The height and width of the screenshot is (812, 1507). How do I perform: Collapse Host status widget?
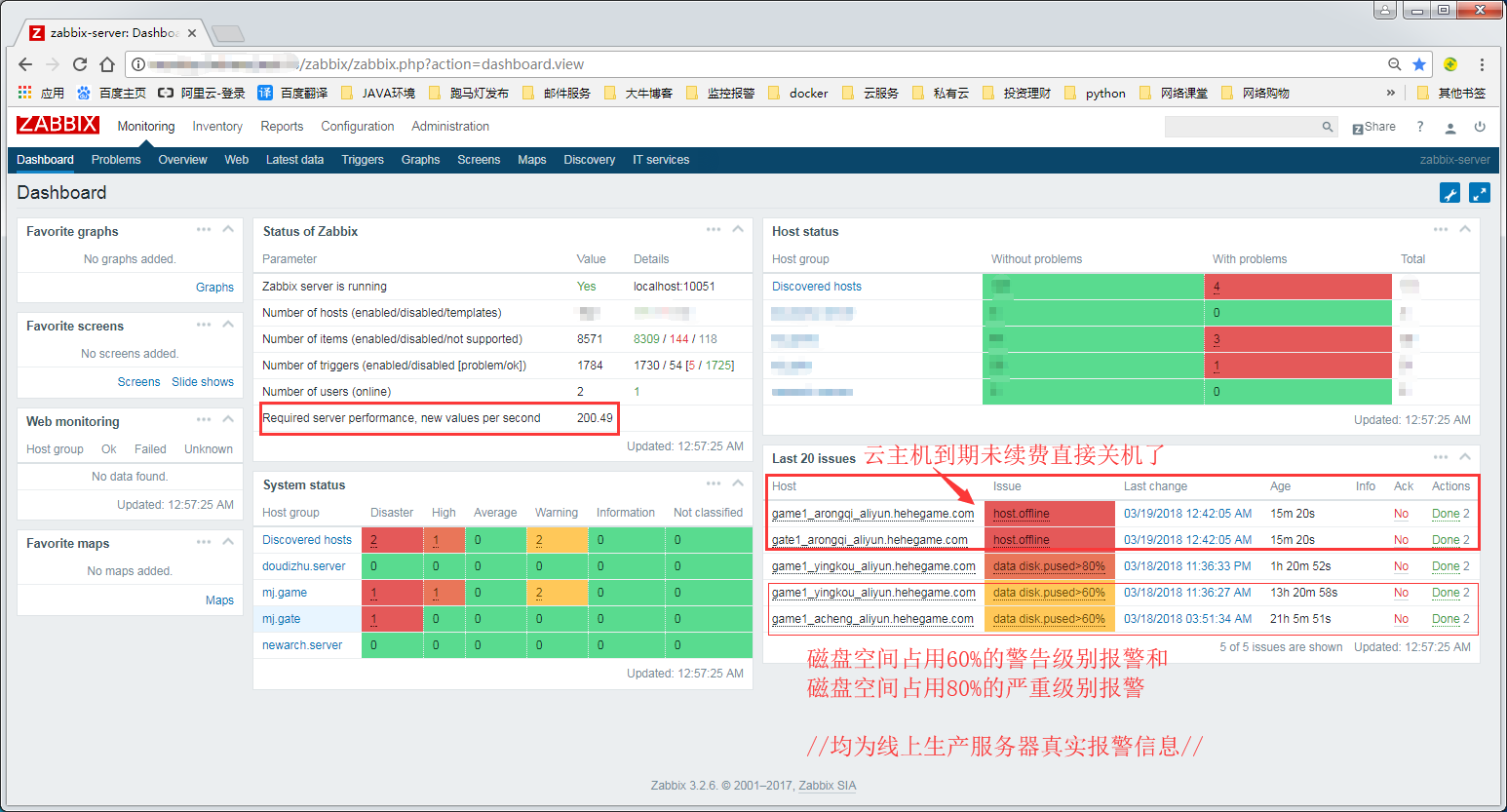pos(1465,230)
